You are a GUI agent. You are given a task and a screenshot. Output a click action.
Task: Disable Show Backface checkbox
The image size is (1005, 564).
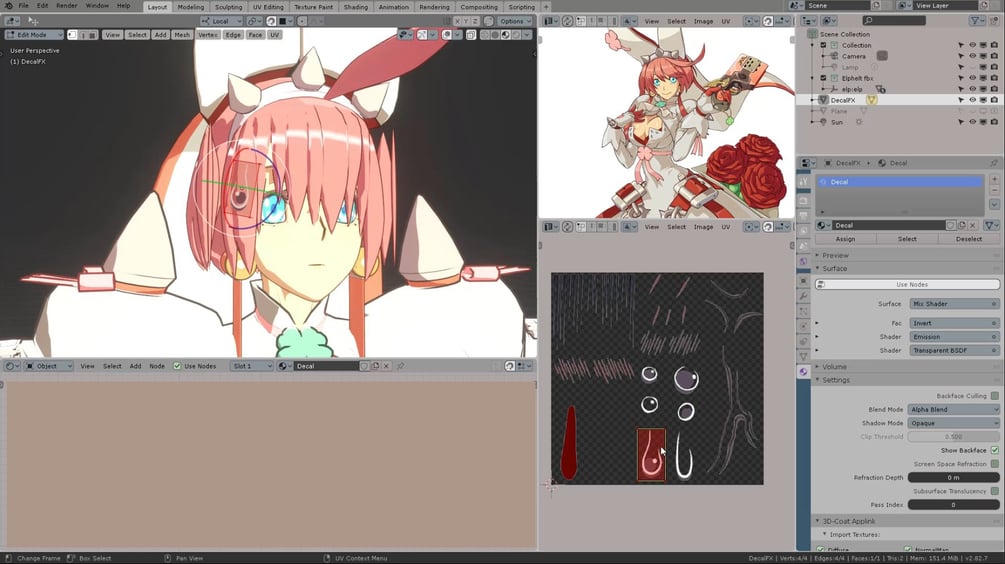tap(994, 450)
